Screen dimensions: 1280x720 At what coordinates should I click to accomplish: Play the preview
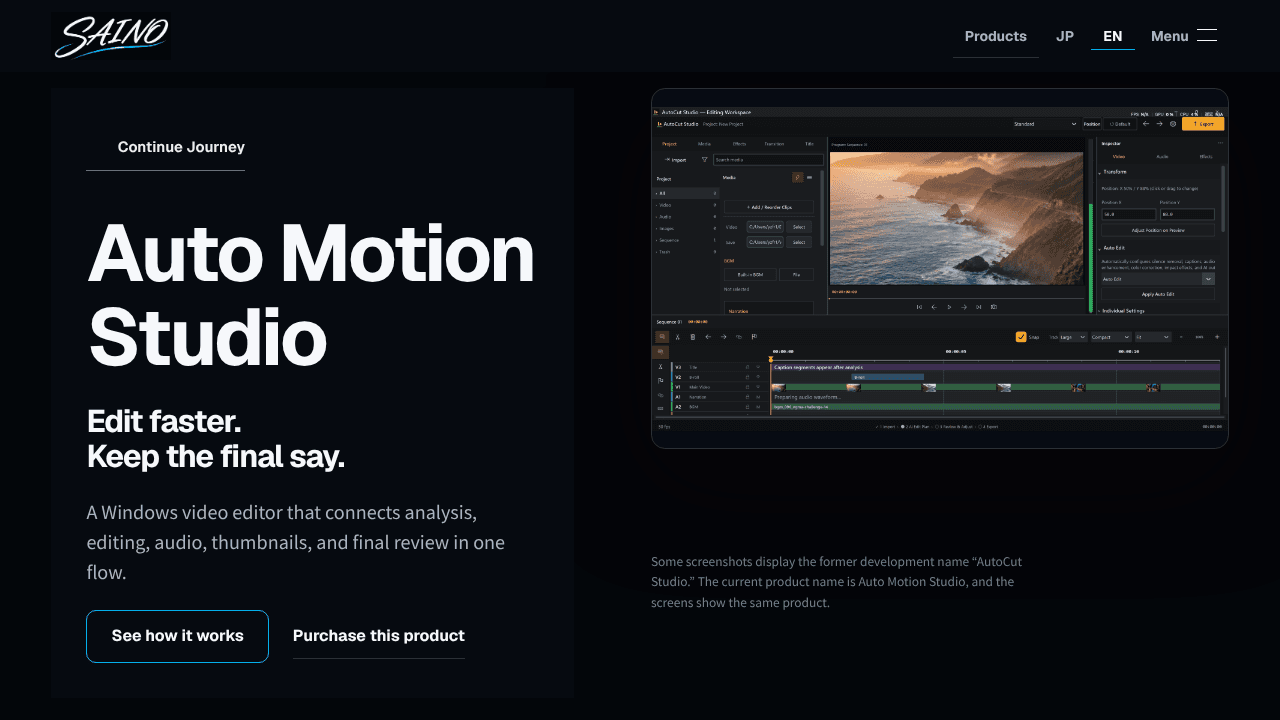point(949,307)
